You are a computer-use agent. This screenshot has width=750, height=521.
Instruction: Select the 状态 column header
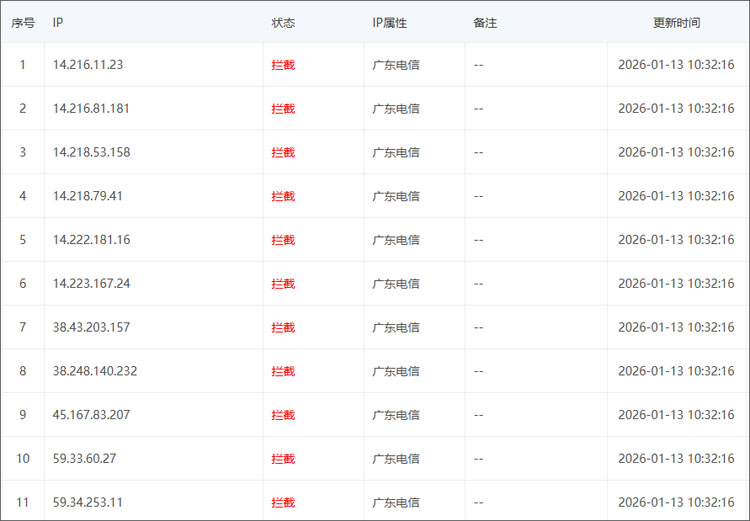283,22
